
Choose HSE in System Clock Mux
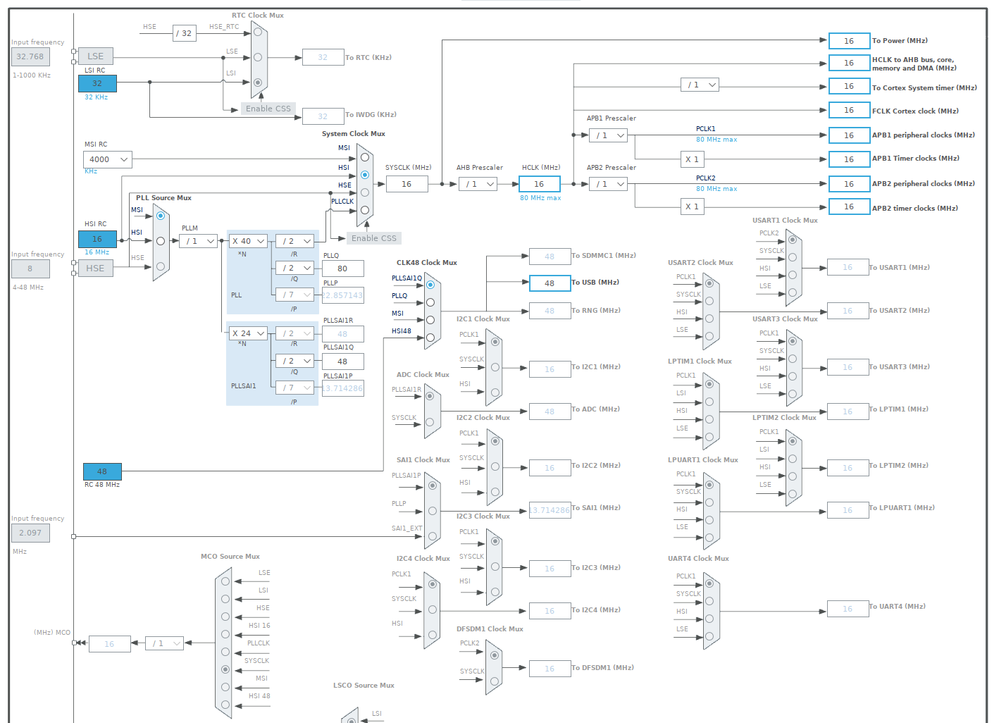364,192
